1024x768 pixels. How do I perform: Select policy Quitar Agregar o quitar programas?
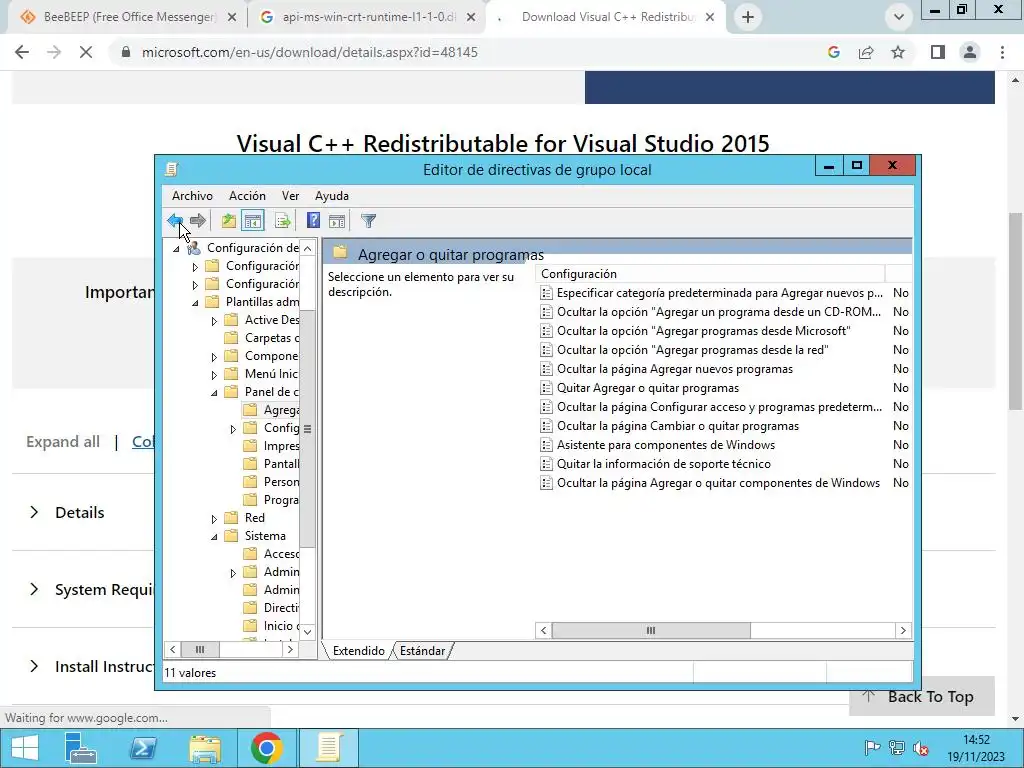click(x=647, y=388)
